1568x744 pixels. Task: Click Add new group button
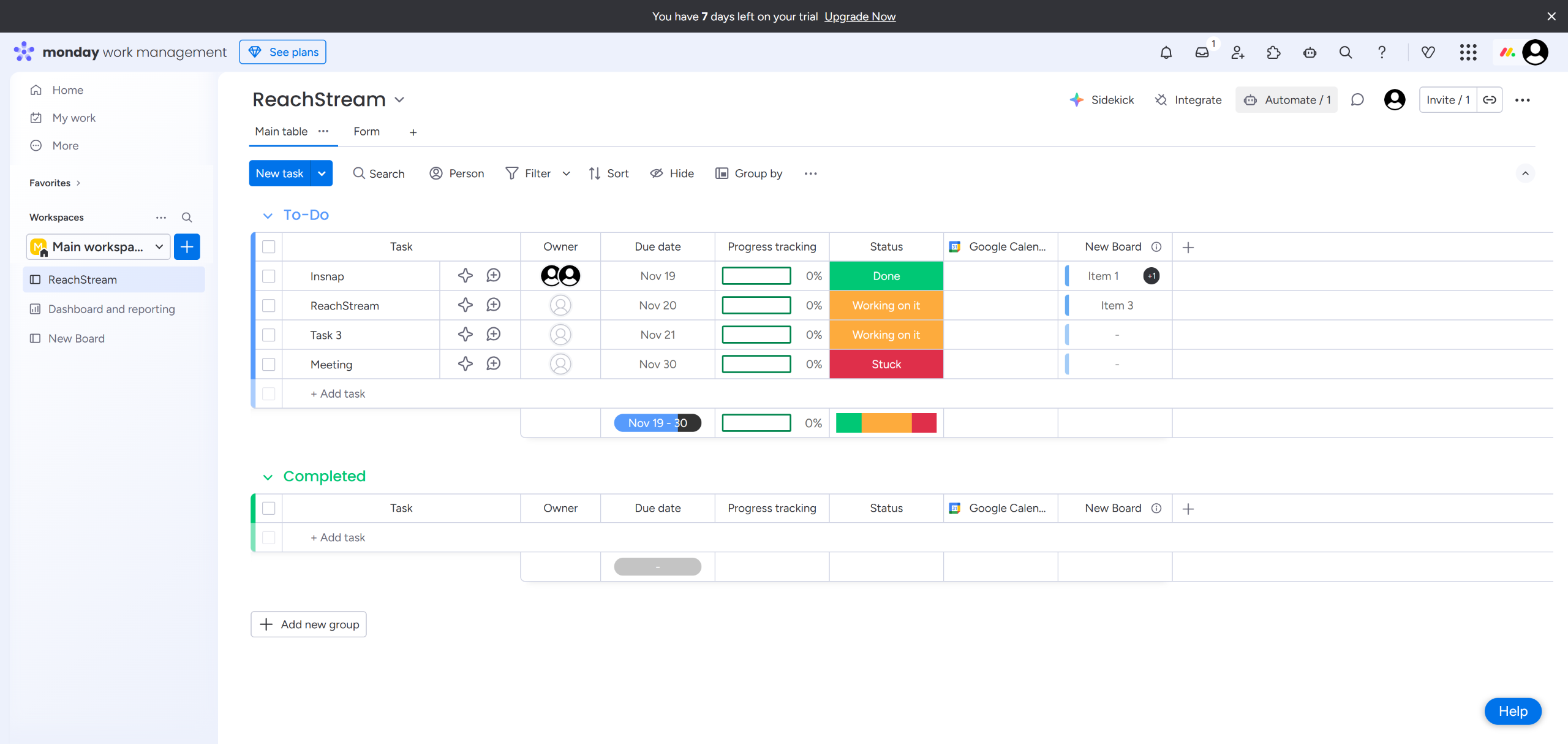tap(308, 624)
